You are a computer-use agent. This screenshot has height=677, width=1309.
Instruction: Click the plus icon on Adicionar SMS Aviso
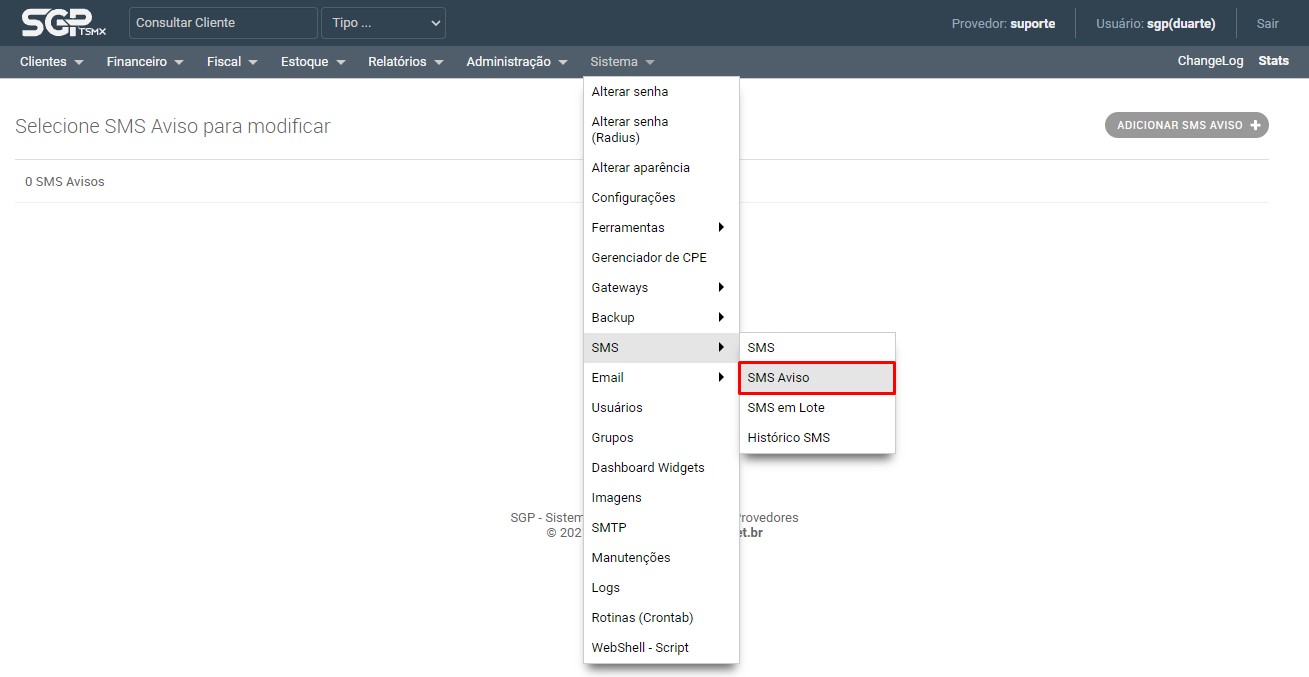1255,126
